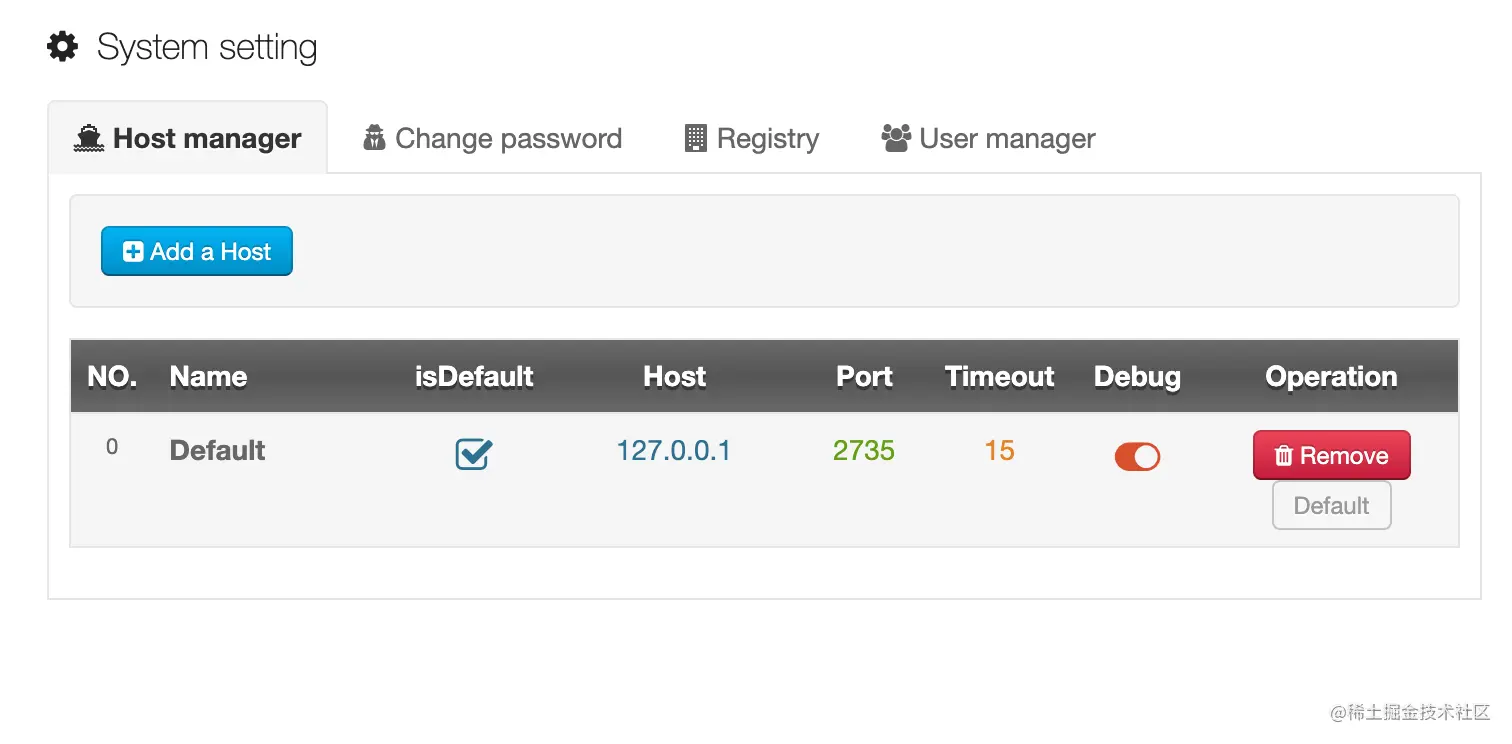Viewport: 1512px width, 744px height.
Task: Click the Name column header
Action: click(208, 377)
